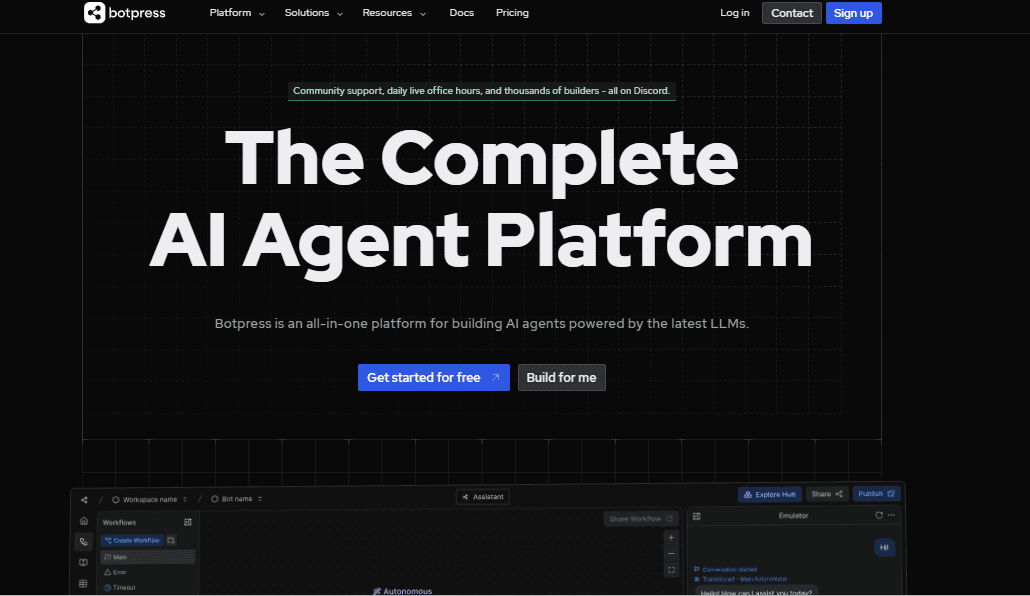
Task: Click the Discord community support banner
Action: click(x=481, y=91)
